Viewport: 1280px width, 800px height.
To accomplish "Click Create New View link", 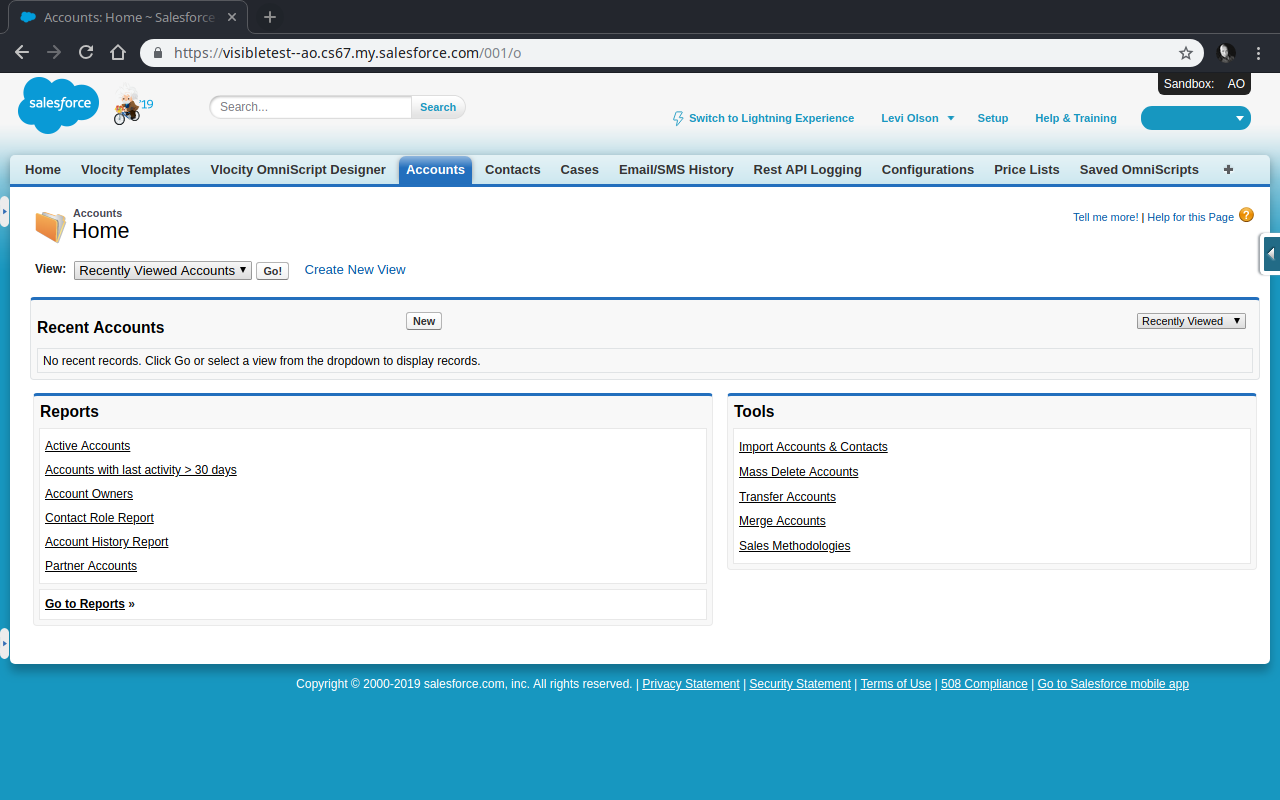I will pos(355,270).
